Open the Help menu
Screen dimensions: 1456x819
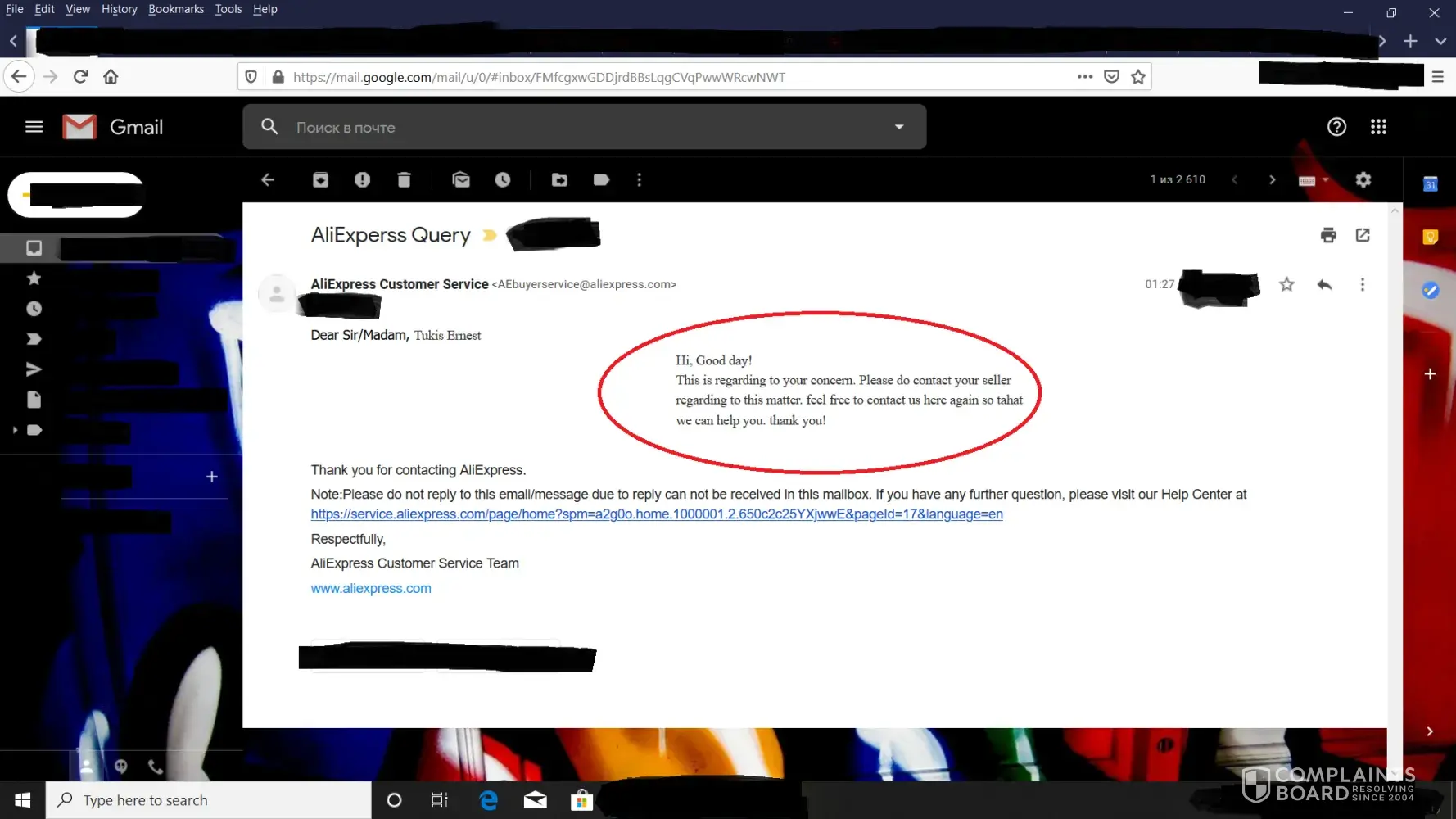265,9
